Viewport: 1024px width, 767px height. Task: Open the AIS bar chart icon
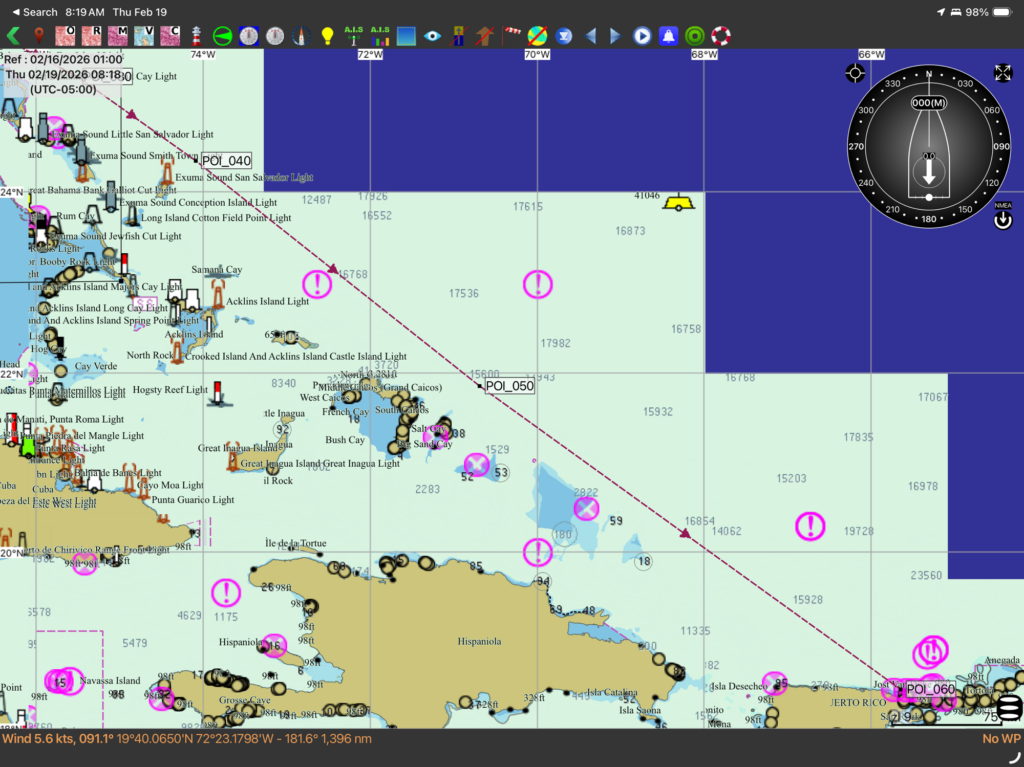380,36
